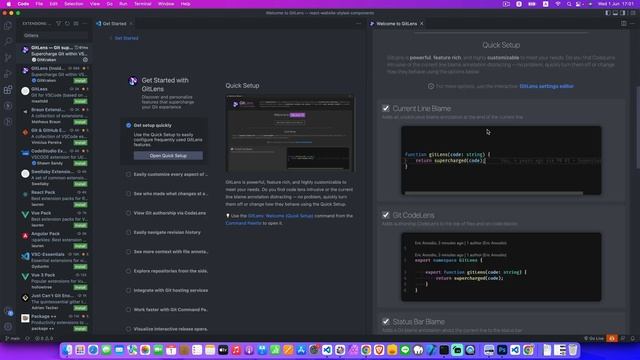This screenshot has height=360, width=640.
Task: Switch to the Get Started tab
Action: pyautogui.click(x=114, y=24)
